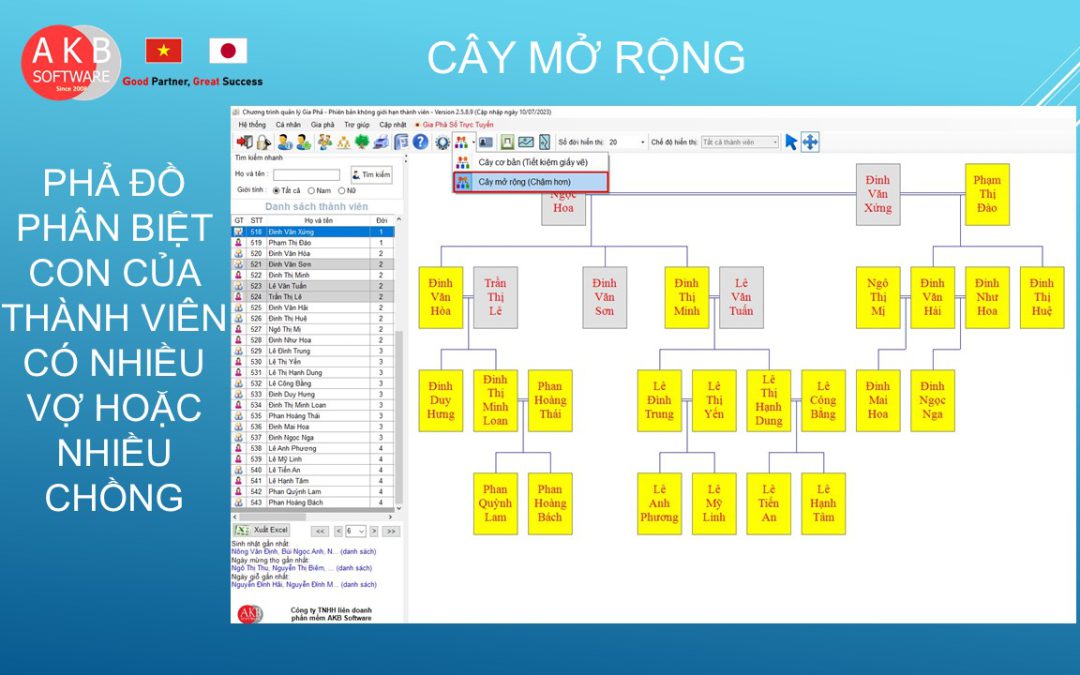Open the 'Cập nhật' menu
1080x675 pixels.
[x=393, y=125]
